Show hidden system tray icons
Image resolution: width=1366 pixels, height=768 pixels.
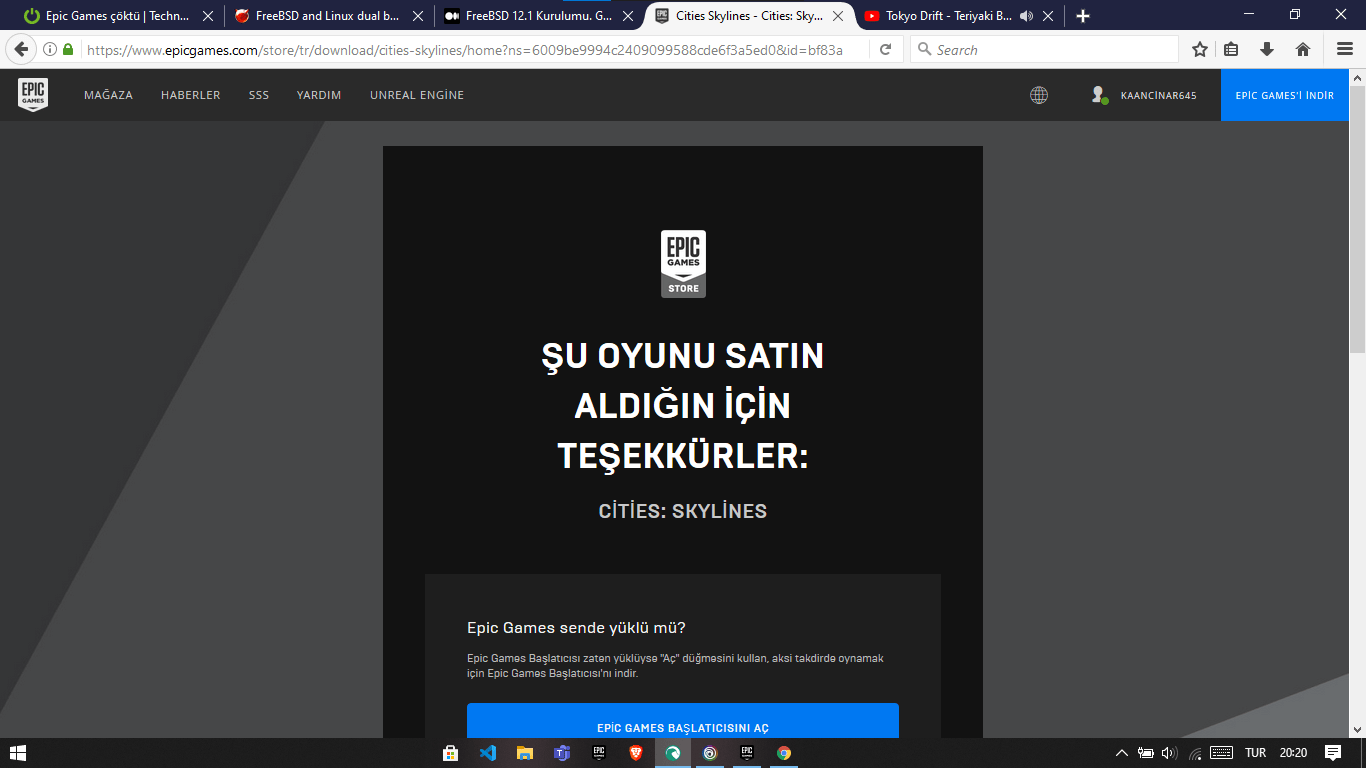pos(1121,753)
